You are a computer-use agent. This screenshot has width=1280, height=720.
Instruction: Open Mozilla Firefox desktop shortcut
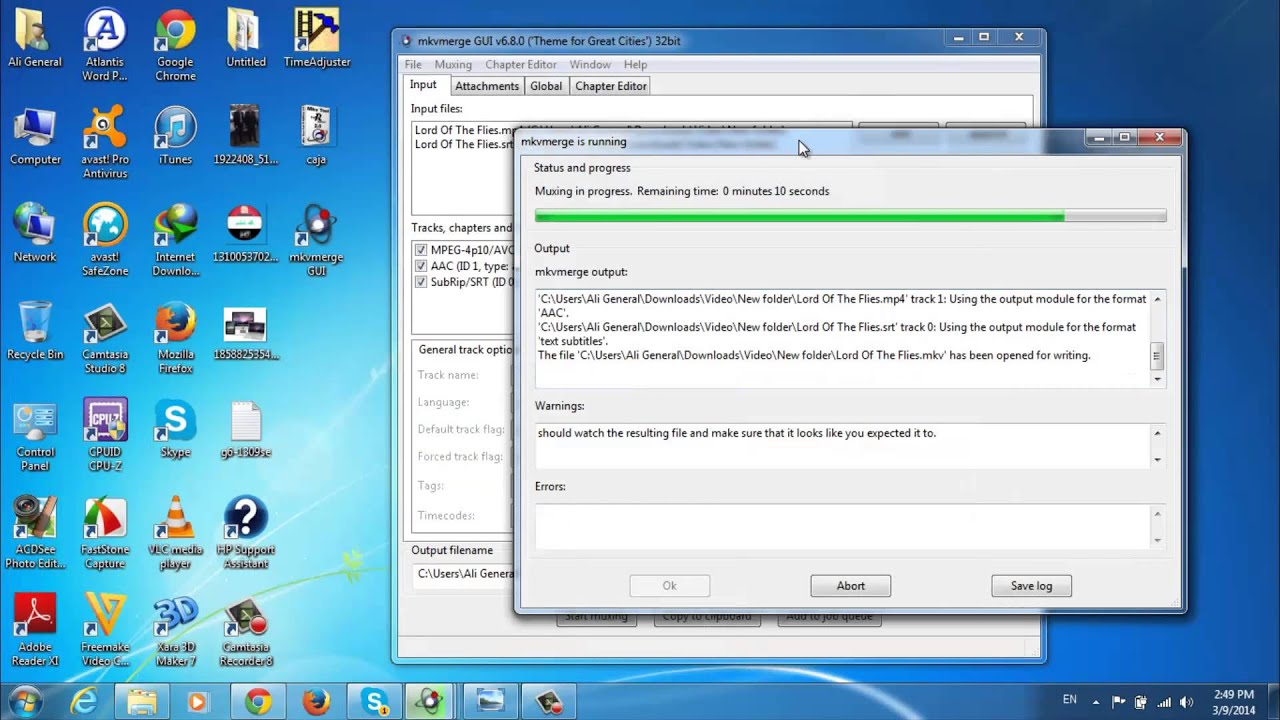(175, 339)
